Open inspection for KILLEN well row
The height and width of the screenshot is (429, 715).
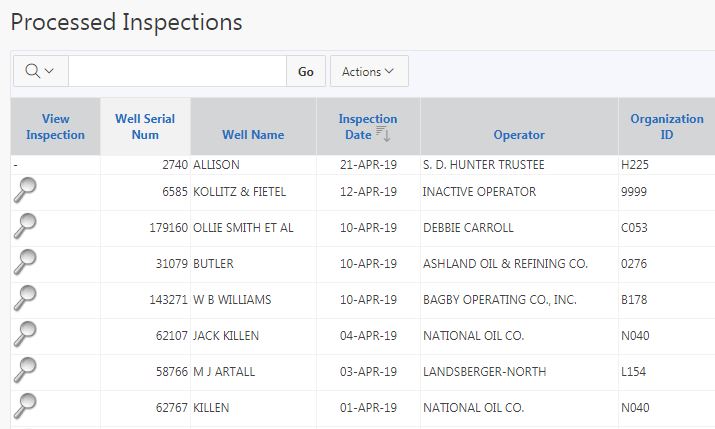point(25,406)
